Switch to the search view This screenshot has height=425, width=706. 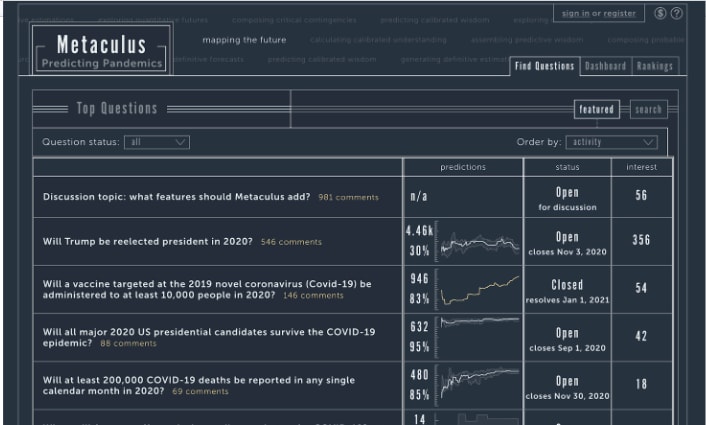pos(648,109)
